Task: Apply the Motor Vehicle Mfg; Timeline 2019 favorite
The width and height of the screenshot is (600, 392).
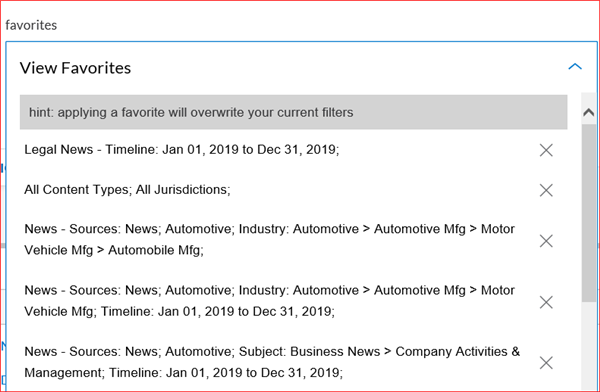Action: (x=269, y=301)
